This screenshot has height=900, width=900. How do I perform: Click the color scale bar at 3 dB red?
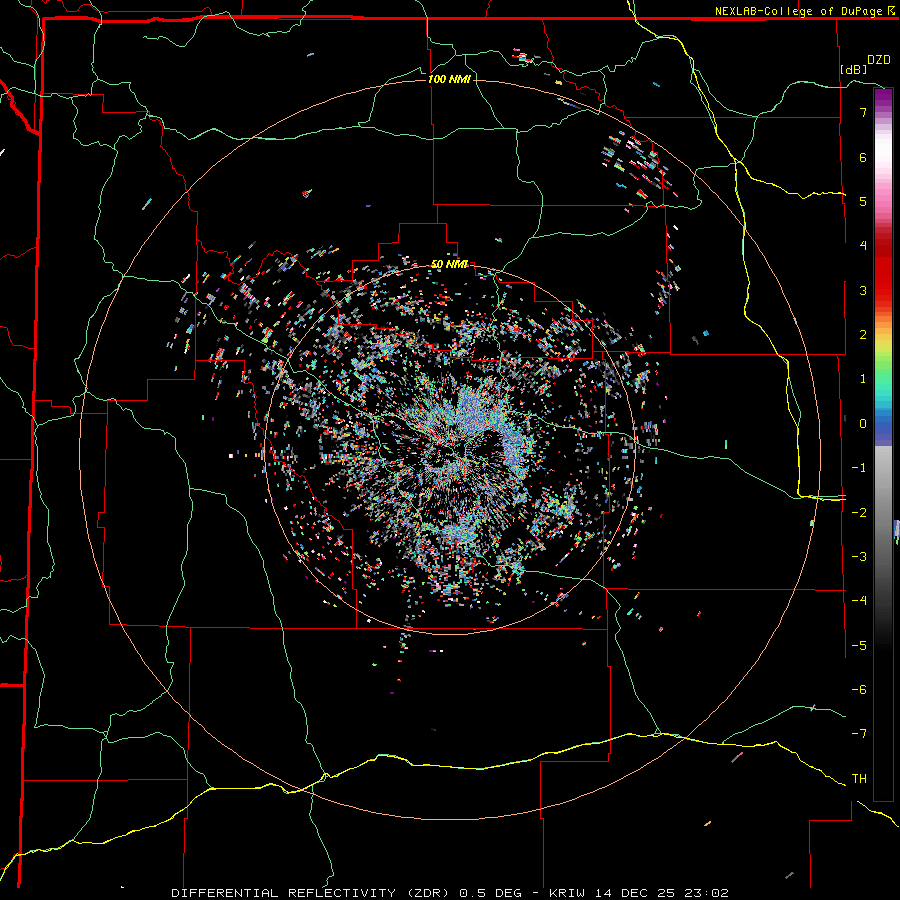point(883,290)
